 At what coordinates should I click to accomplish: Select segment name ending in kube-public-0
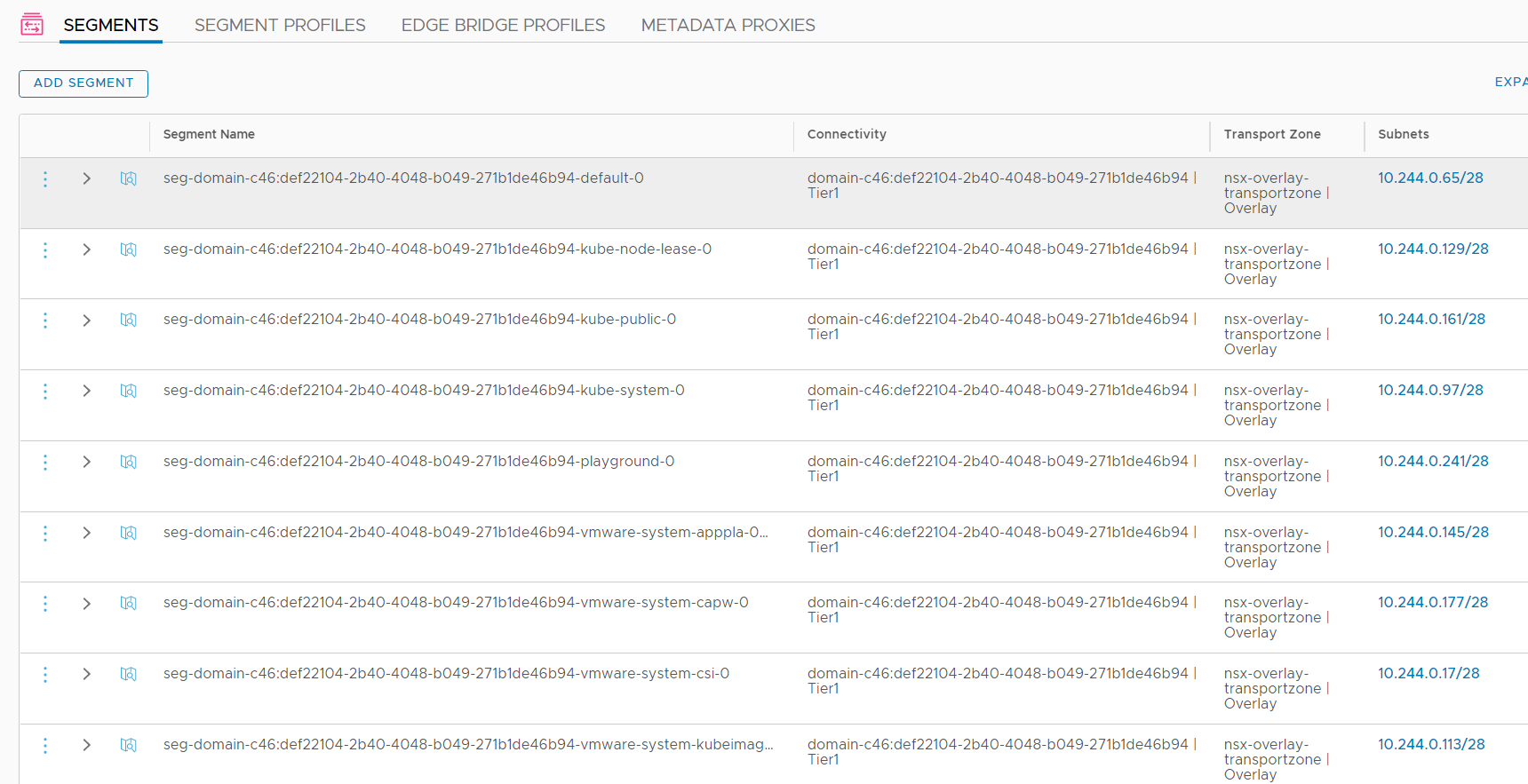tap(419, 319)
